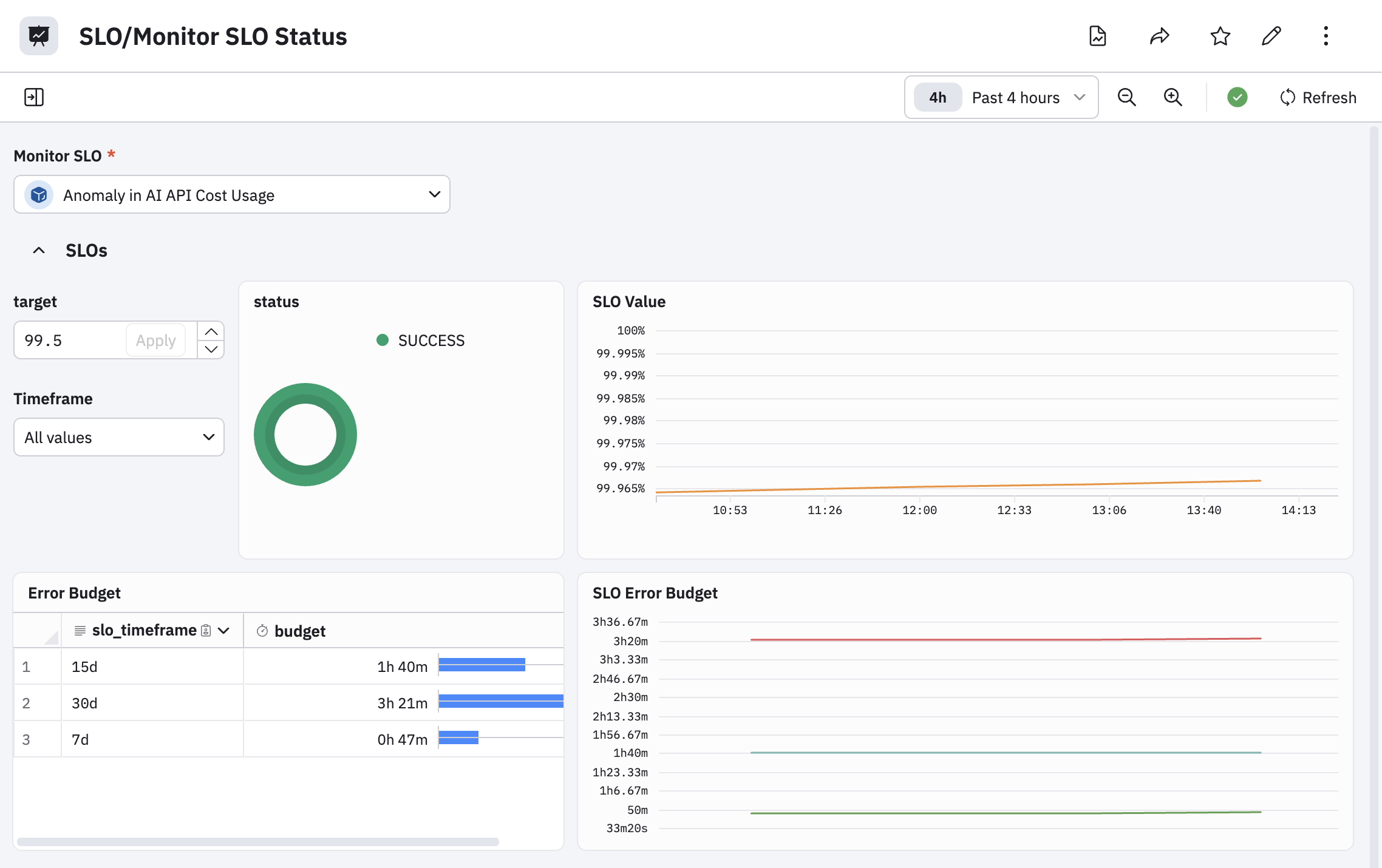The width and height of the screenshot is (1382, 868).
Task: Click the Apply button for target
Action: [155, 341]
